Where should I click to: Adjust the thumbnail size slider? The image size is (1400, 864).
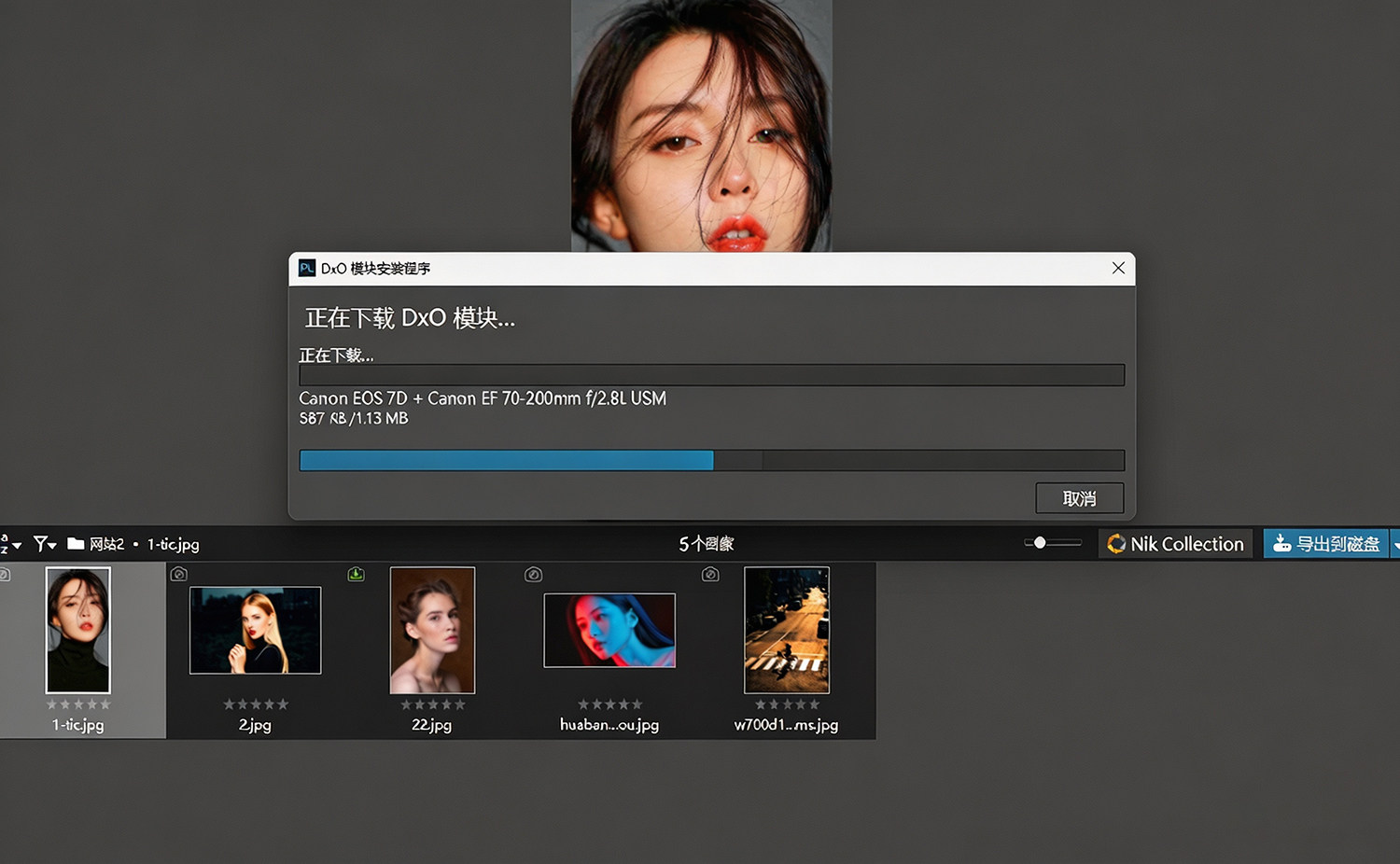1040,542
